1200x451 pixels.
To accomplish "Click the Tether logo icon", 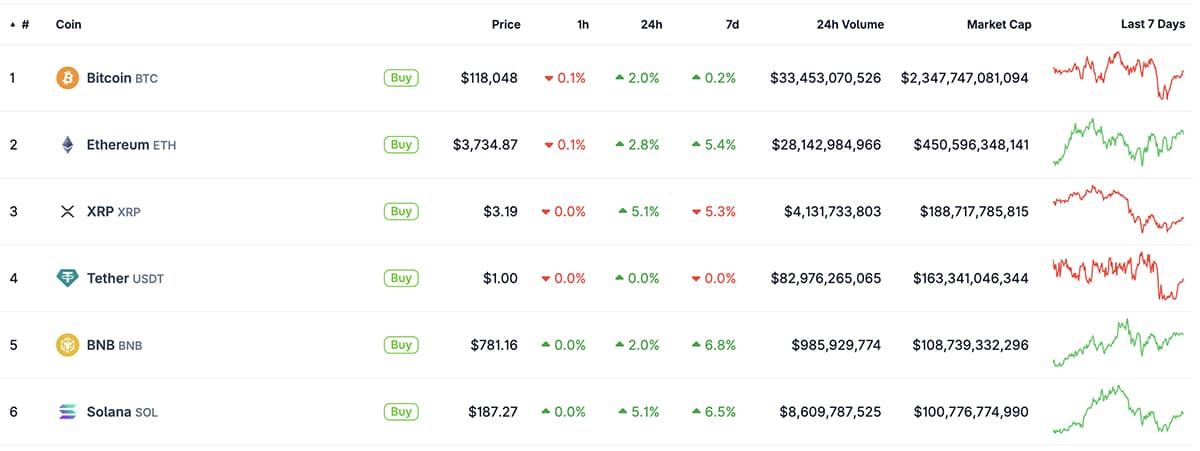I will pos(67,278).
